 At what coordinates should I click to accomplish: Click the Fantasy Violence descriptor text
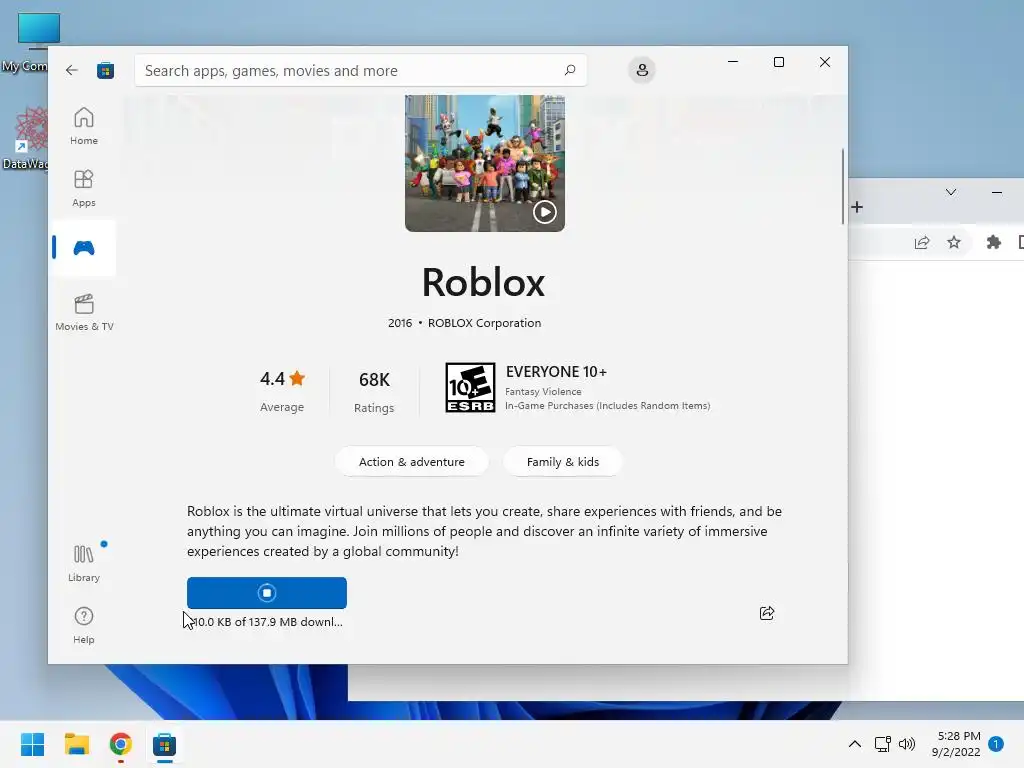tap(543, 391)
